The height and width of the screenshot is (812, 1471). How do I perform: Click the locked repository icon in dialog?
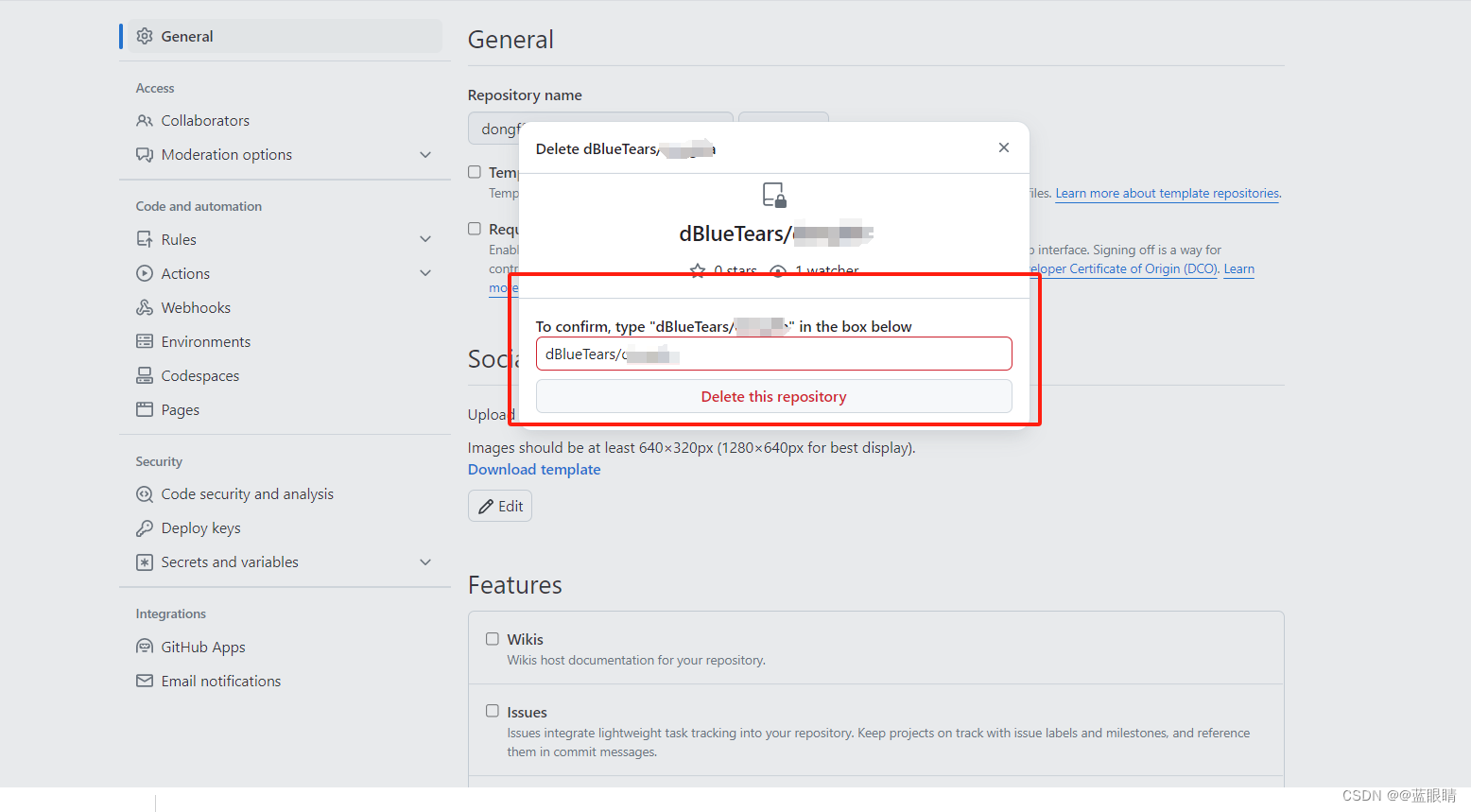774,196
